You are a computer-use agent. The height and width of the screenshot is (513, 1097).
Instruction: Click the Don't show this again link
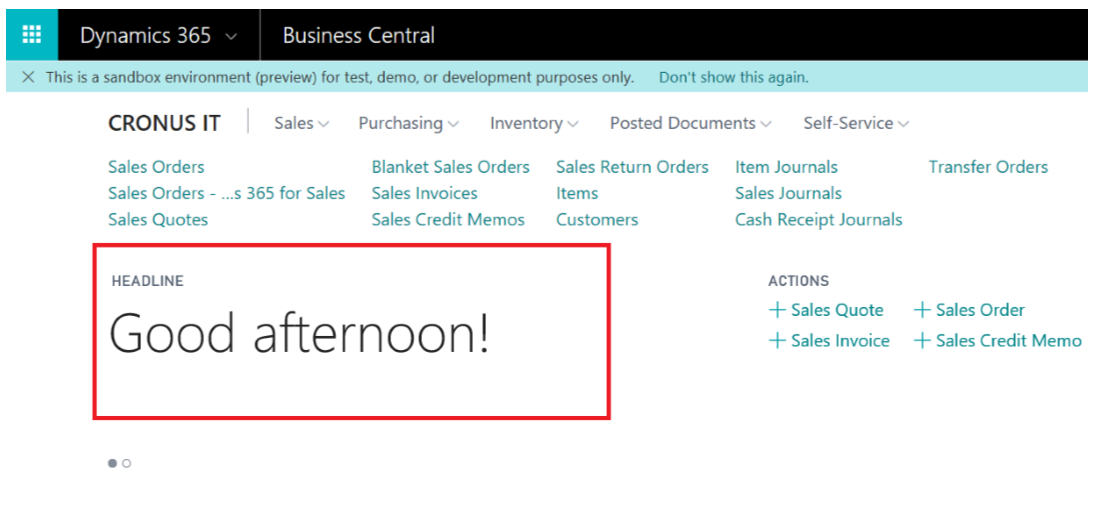(x=734, y=77)
